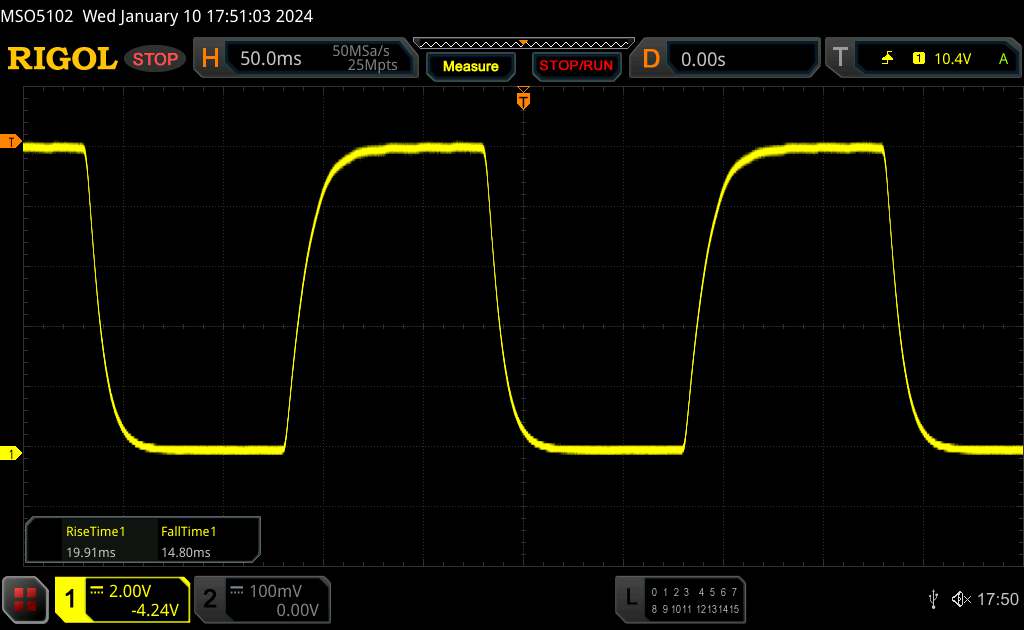Toggle channel 1 with 2.00V scale
The width and height of the screenshot is (1024, 630).
click(122, 599)
